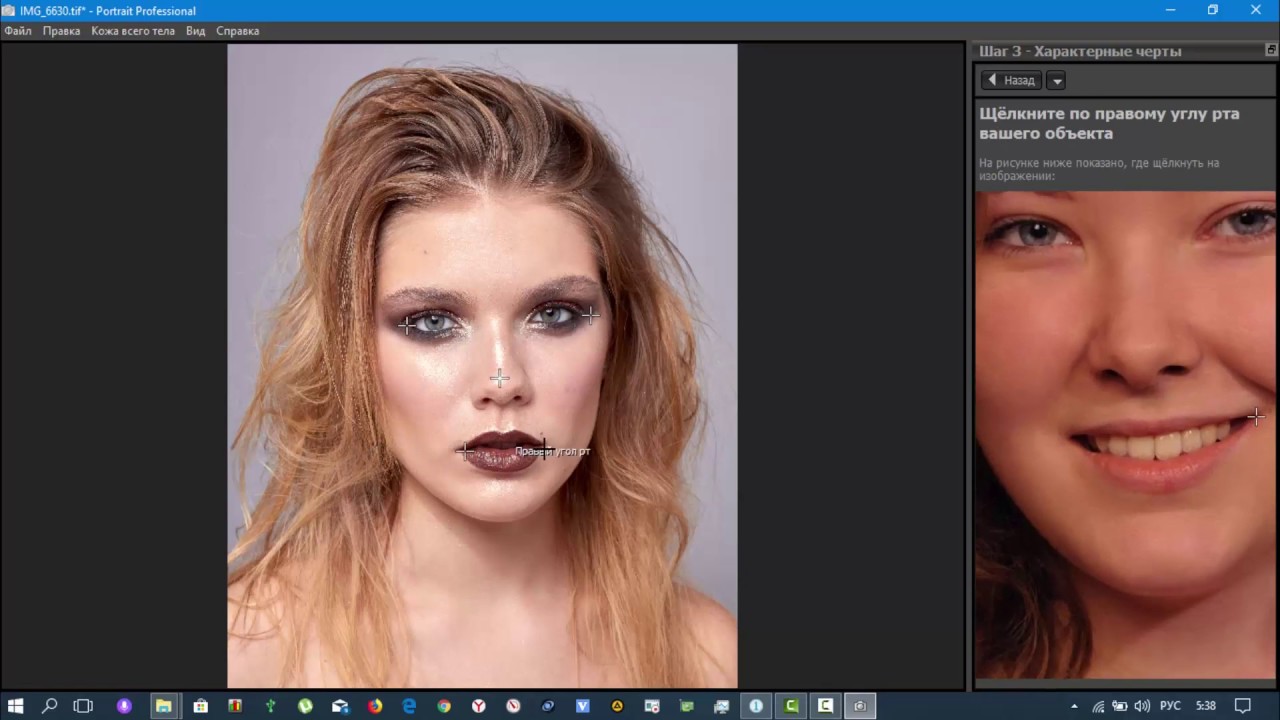Image resolution: width=1280 pixels, height=720 pixels.
Task: Open the Кожа всего тела menu
Action: coord(133,31)
